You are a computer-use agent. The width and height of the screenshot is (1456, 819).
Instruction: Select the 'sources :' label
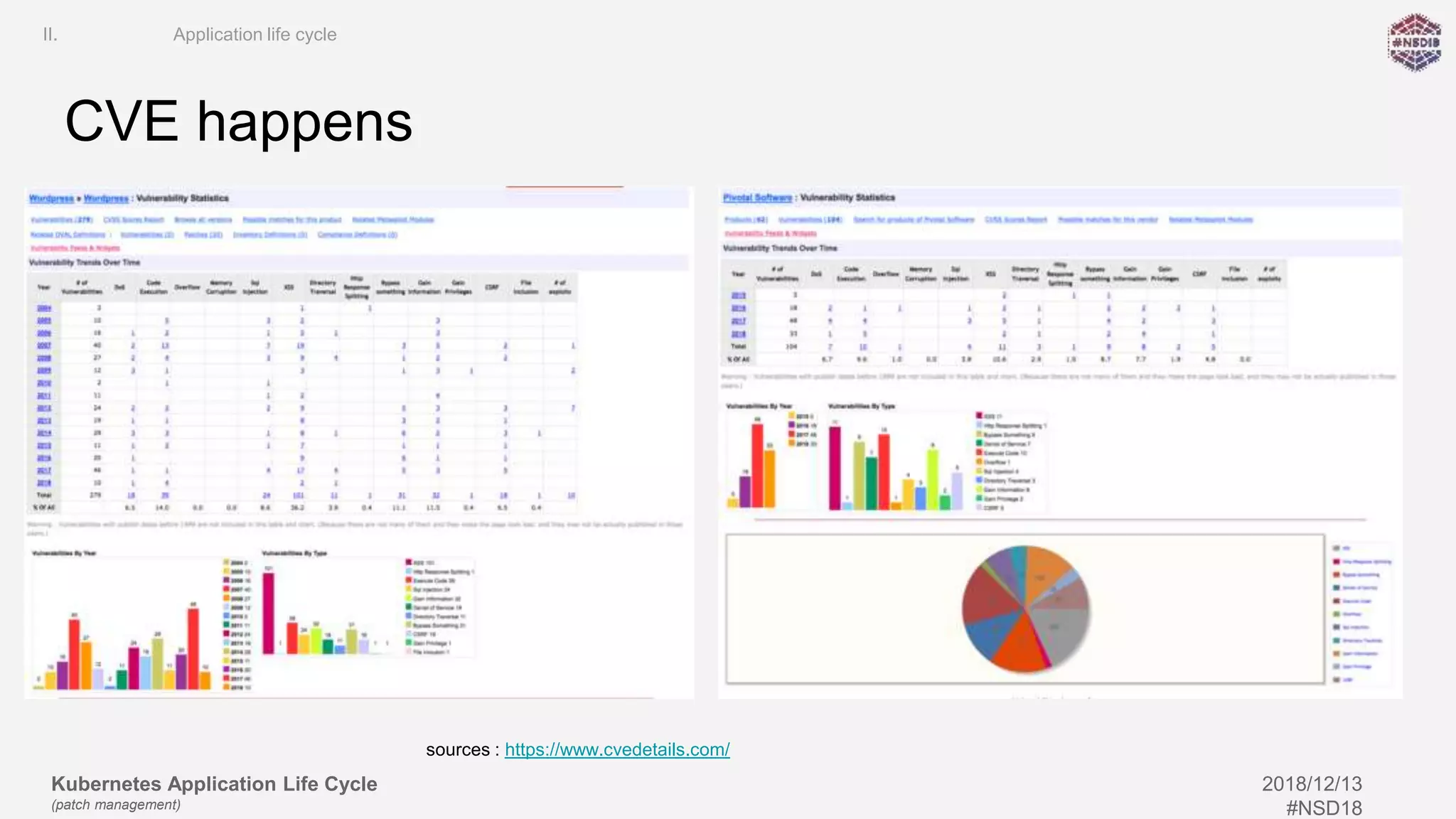point(463,749)
